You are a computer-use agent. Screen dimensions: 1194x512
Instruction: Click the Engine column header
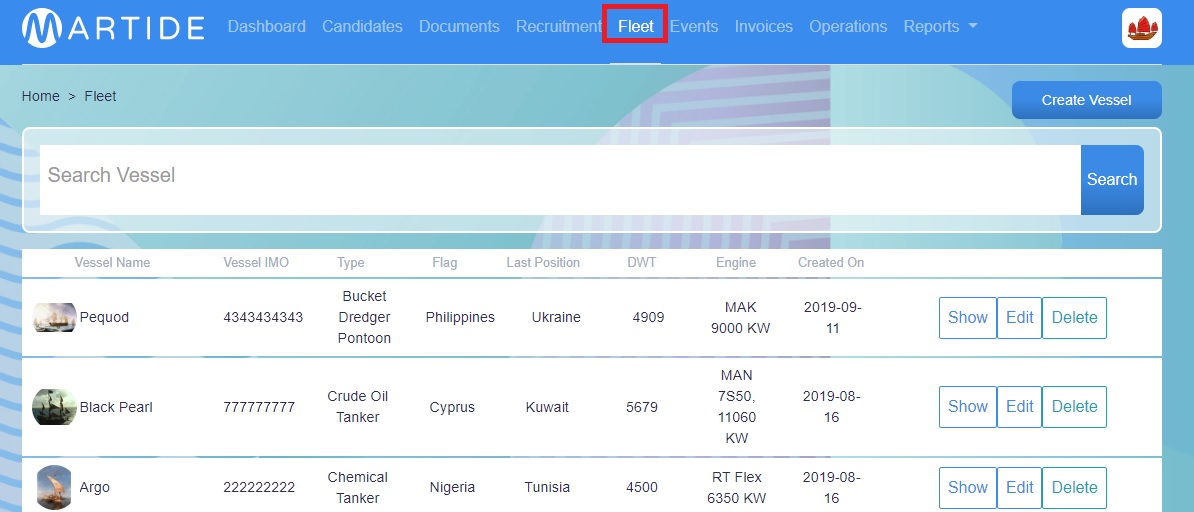tap(736, 263)
